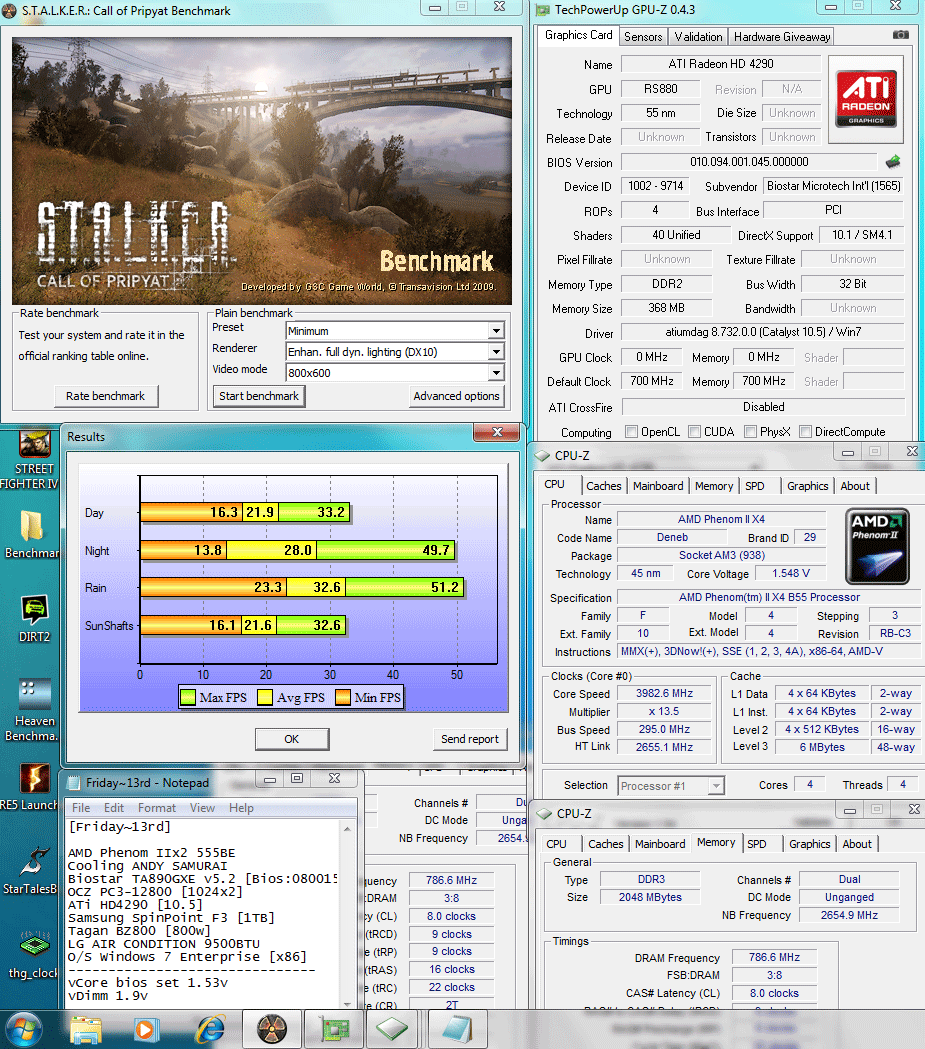
Task: Click lower CPU-Z window title bar icon
Action: pyautogui.click(x=544, y=814)
